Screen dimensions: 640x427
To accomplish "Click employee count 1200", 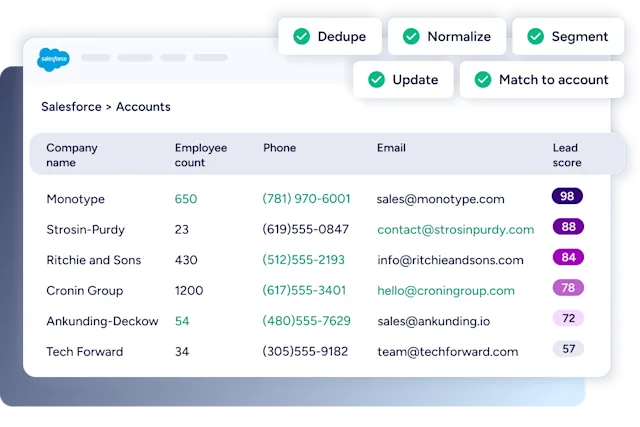I will click(x=189, y=291).
